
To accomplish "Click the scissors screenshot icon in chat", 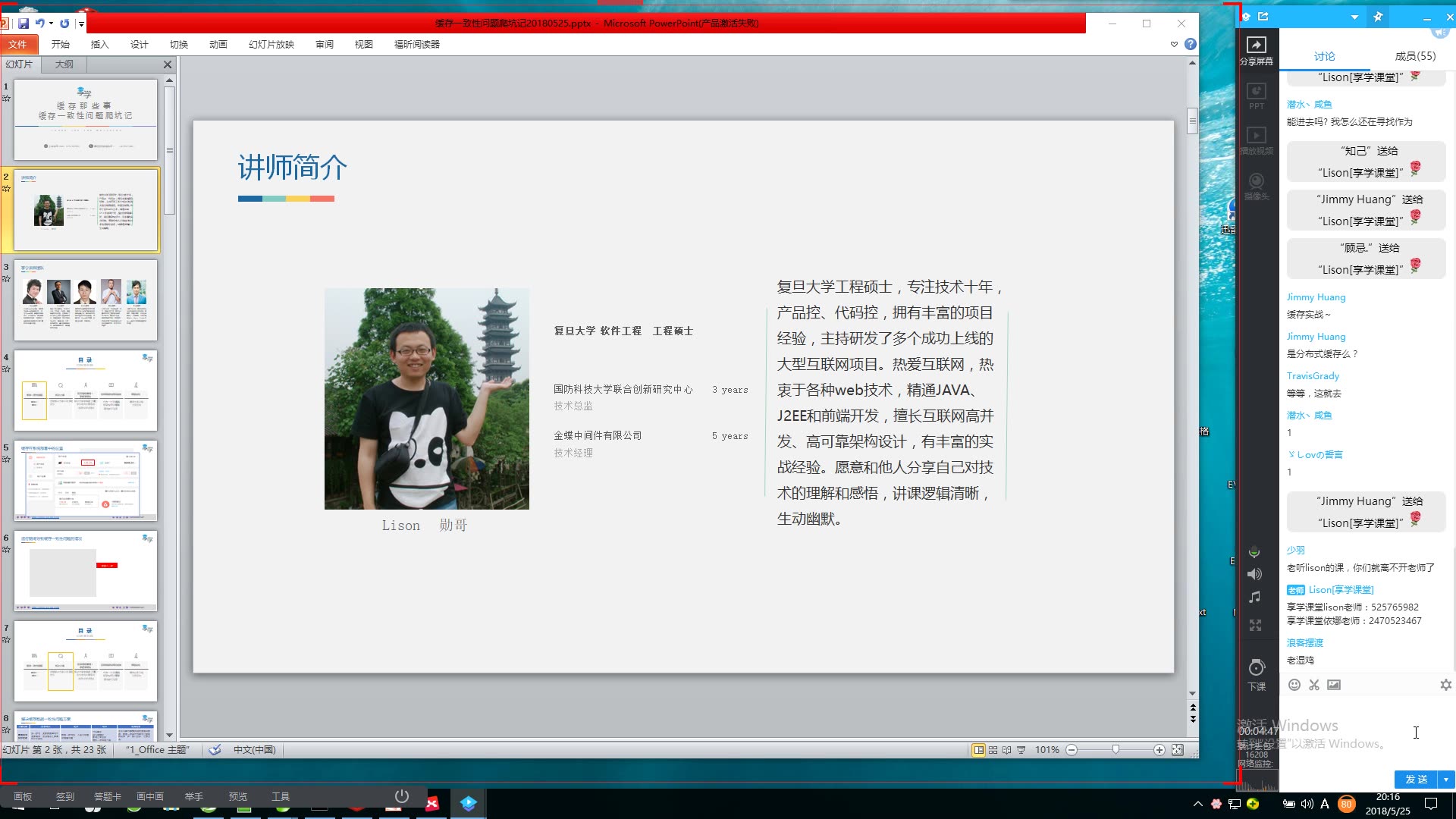I will (1314, 685).
